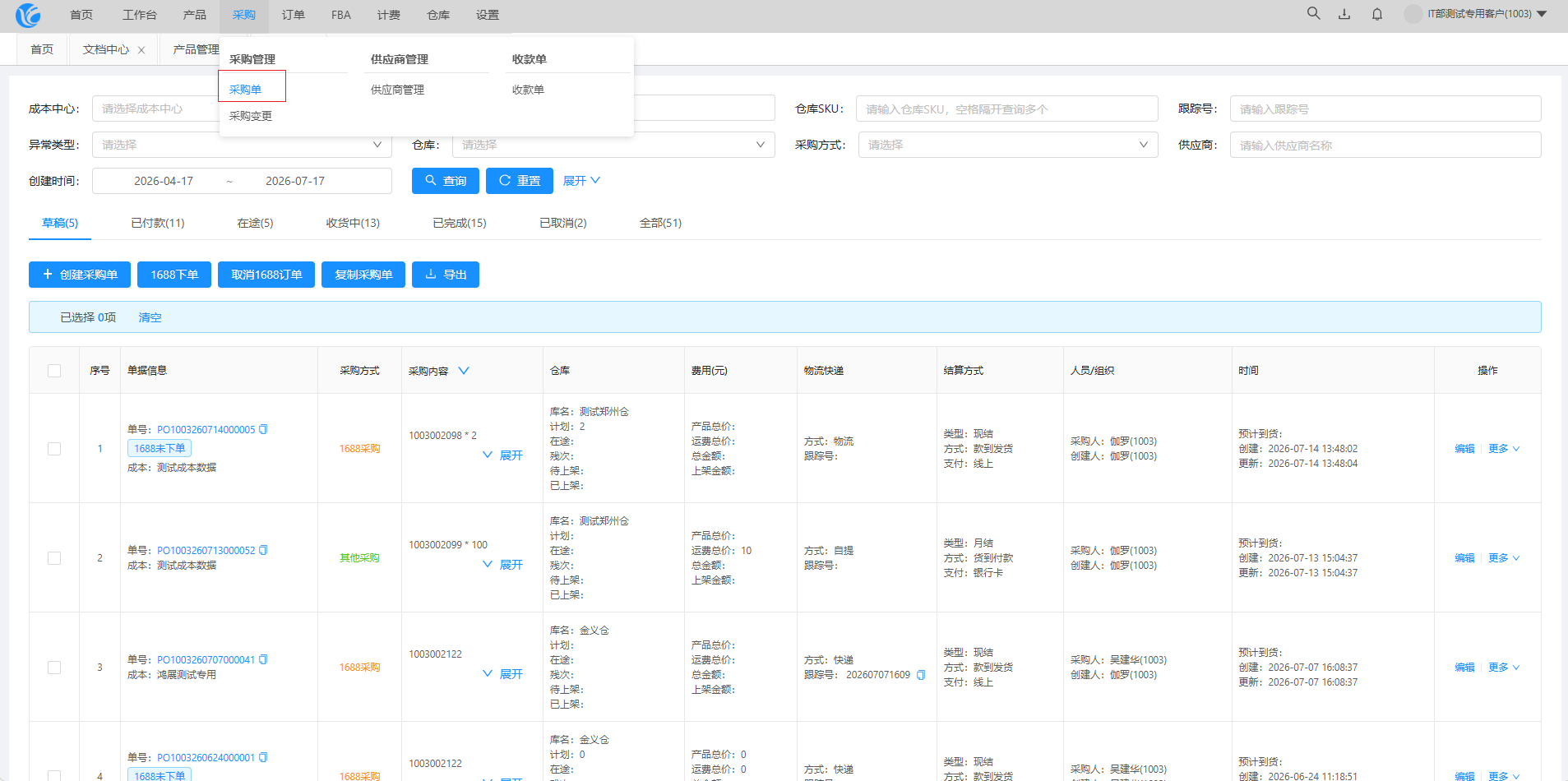Copy order number PO1003260714000005
1568x781 pixels.
(263, 430)
